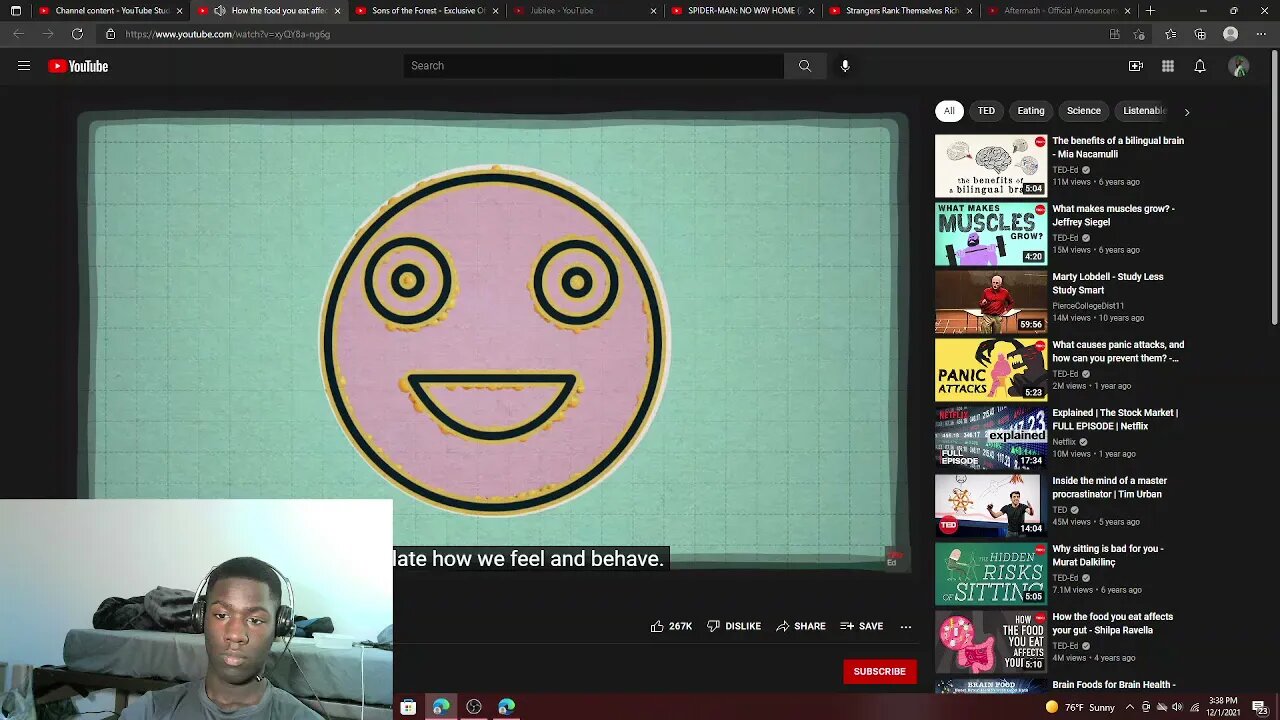Click the red SUBSCRIBE button

pos(880,672)
